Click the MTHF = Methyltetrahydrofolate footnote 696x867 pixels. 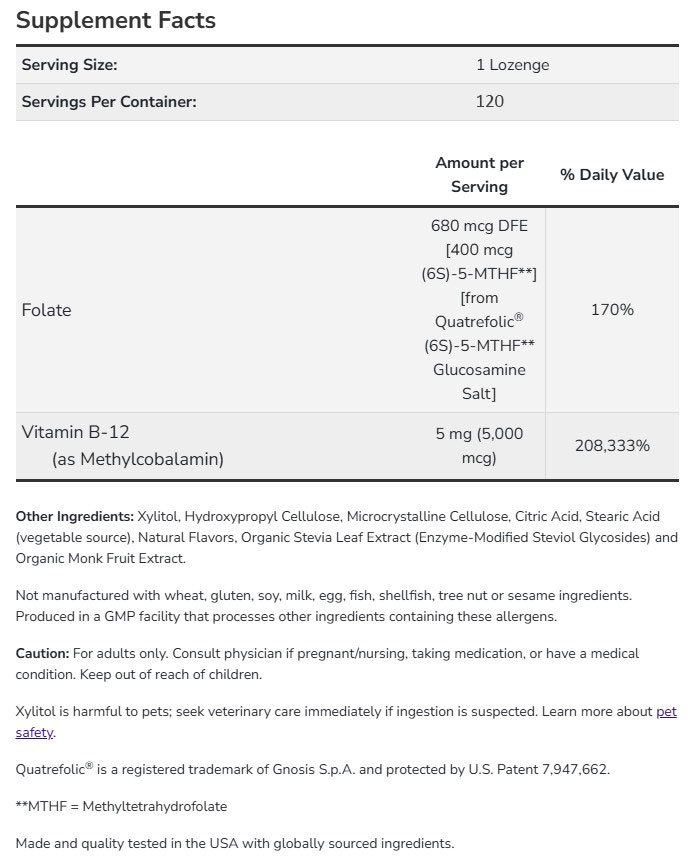[x=121, y=806]
